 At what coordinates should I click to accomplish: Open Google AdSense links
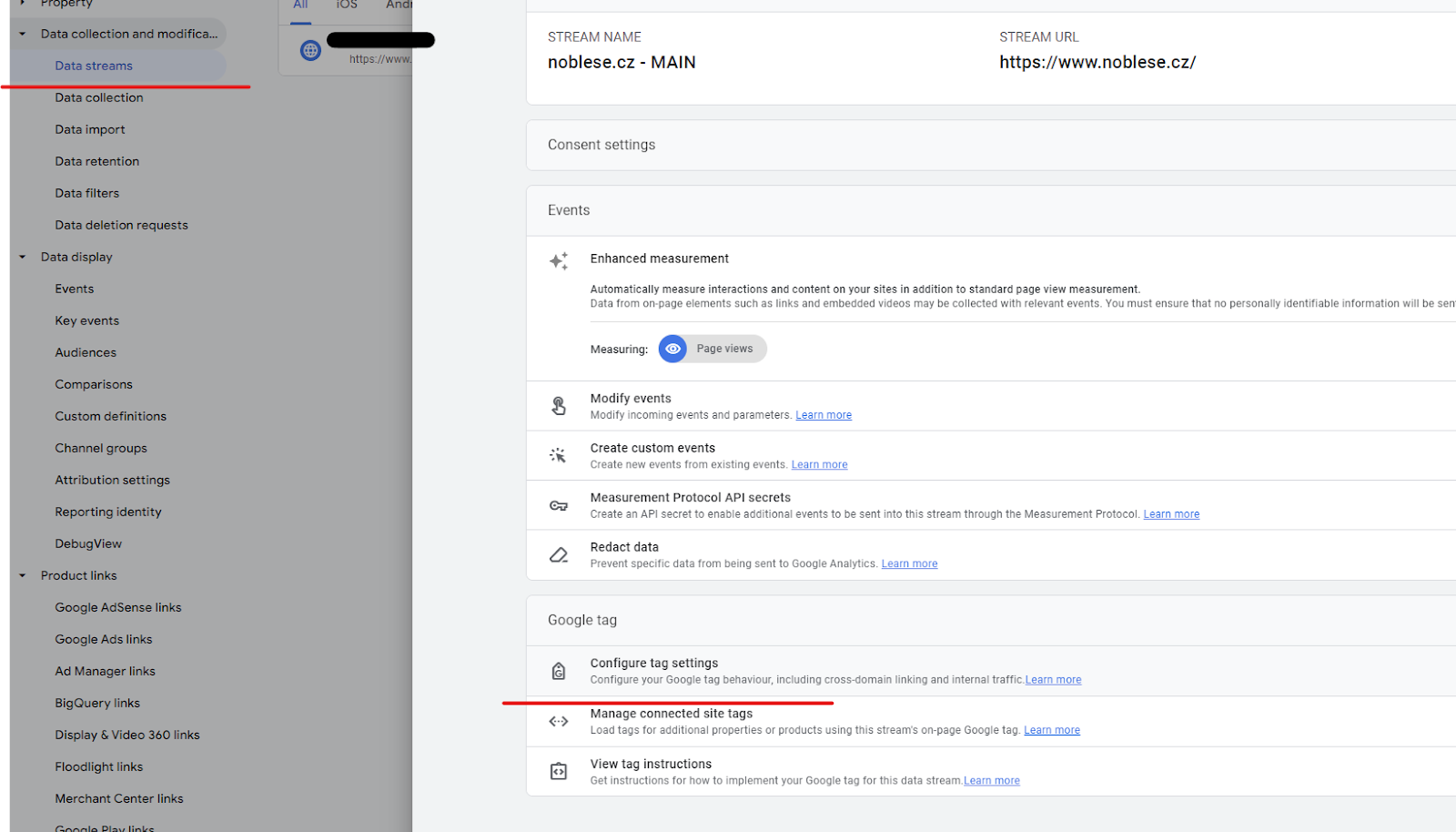(118, 607)
